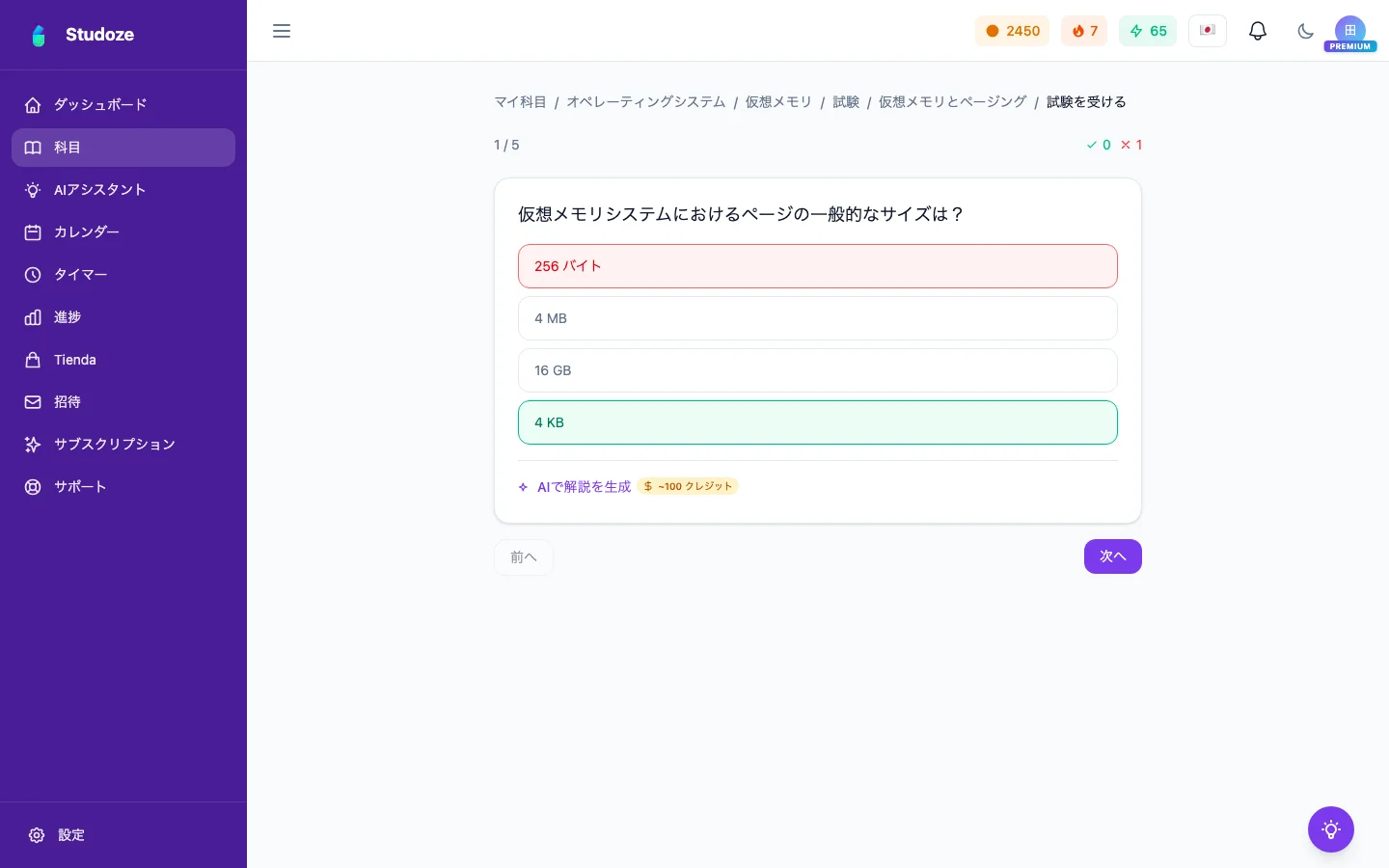Select the answer 4 KB
Screen dimensions: 1389x868
818,422
